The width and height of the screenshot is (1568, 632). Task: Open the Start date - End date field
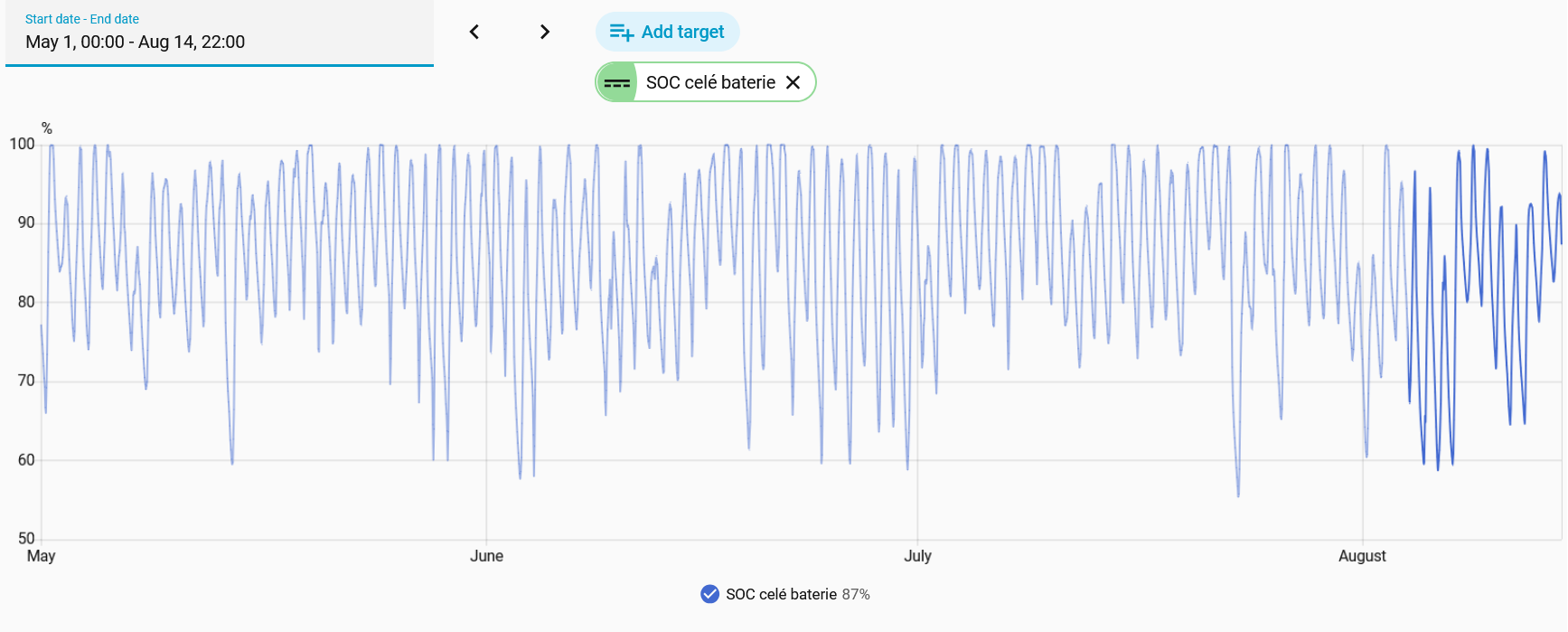220,33
